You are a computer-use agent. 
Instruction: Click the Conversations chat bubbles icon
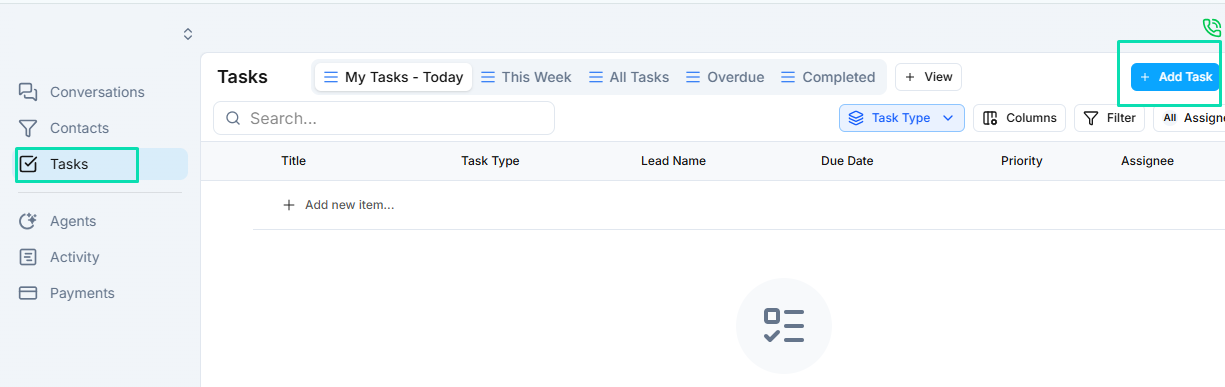(x=28, y=92)
